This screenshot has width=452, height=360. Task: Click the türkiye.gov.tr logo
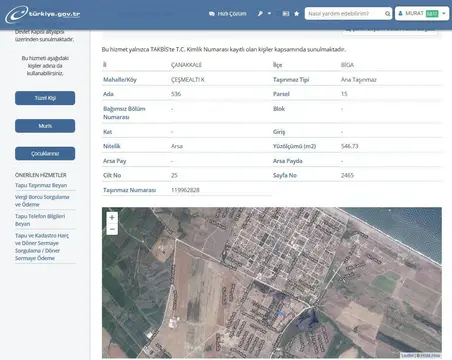(43, 14)
